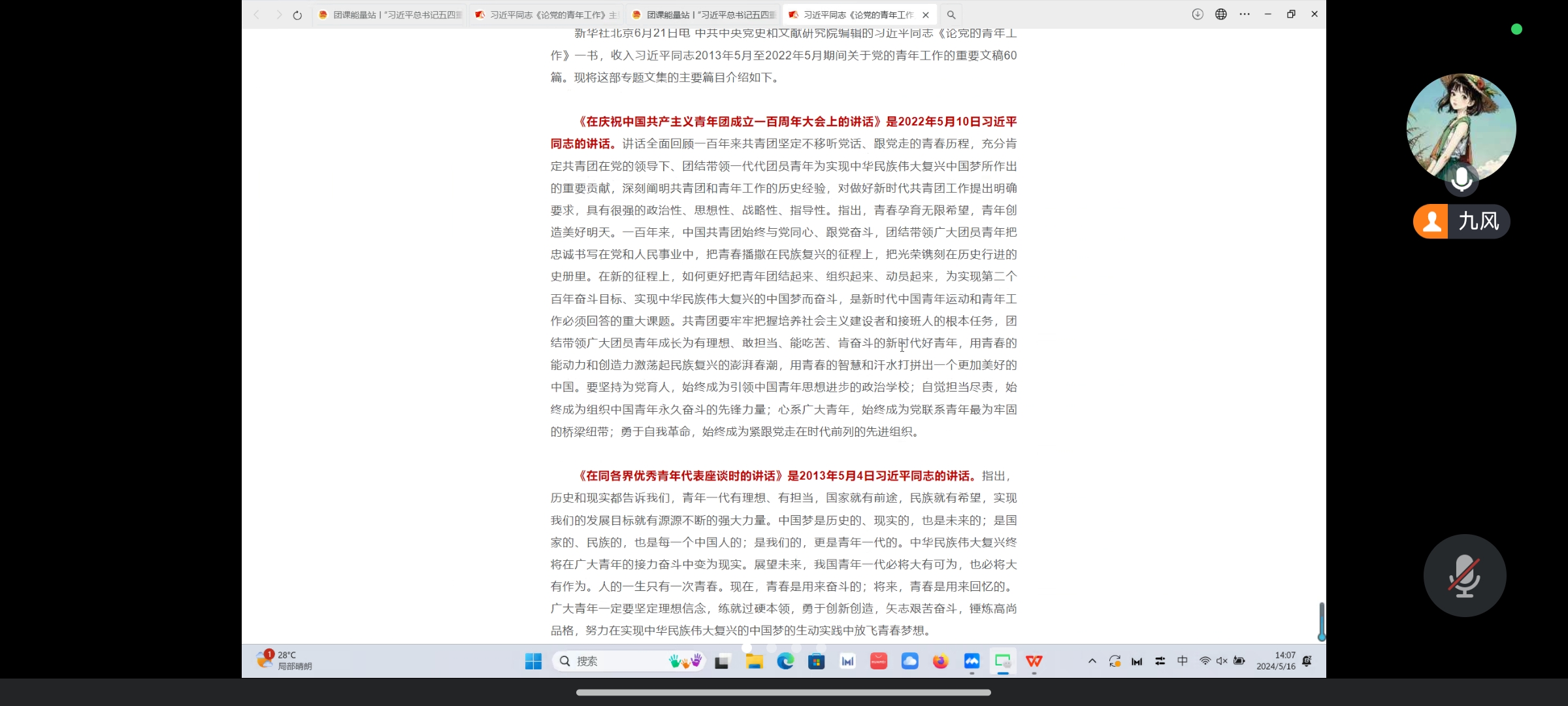Screen dimensions: 1568x706
Task: Click the heading 《在同各界优秀青年代表座谈时的讲话》
Action: tap(680, 476)
